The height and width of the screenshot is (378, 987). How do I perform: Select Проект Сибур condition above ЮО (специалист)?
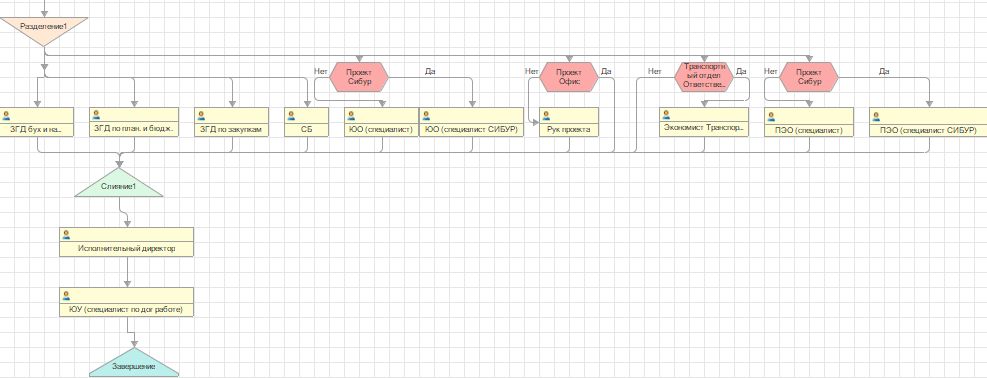[359, 77]
